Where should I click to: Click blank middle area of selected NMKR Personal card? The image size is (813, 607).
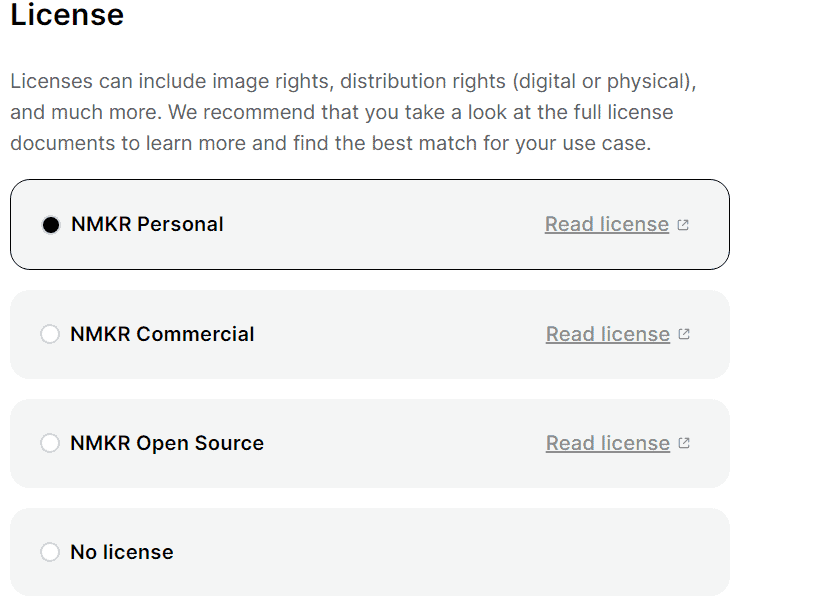[384, 224]
